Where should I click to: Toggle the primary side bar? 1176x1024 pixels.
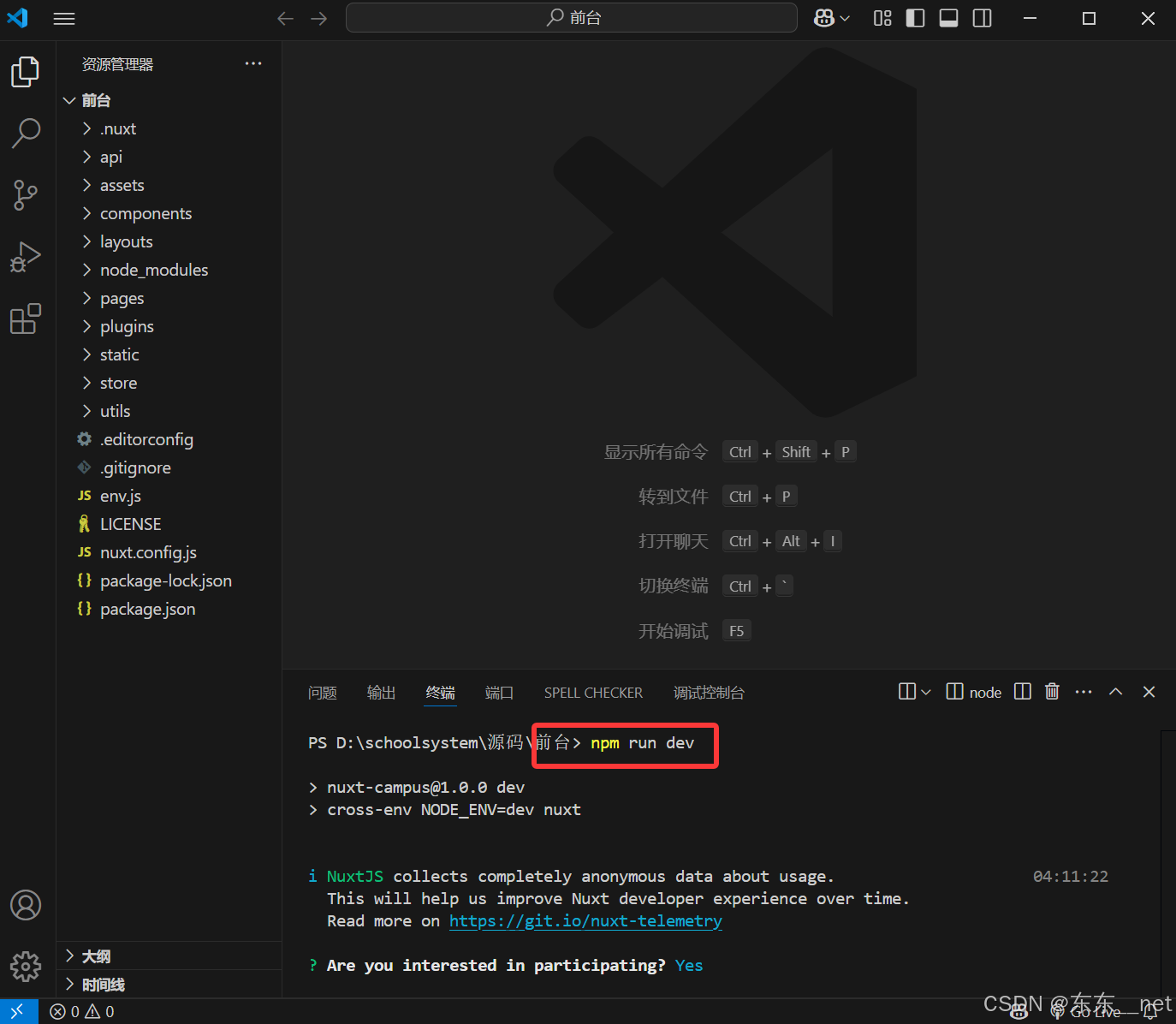pos(916,18)
